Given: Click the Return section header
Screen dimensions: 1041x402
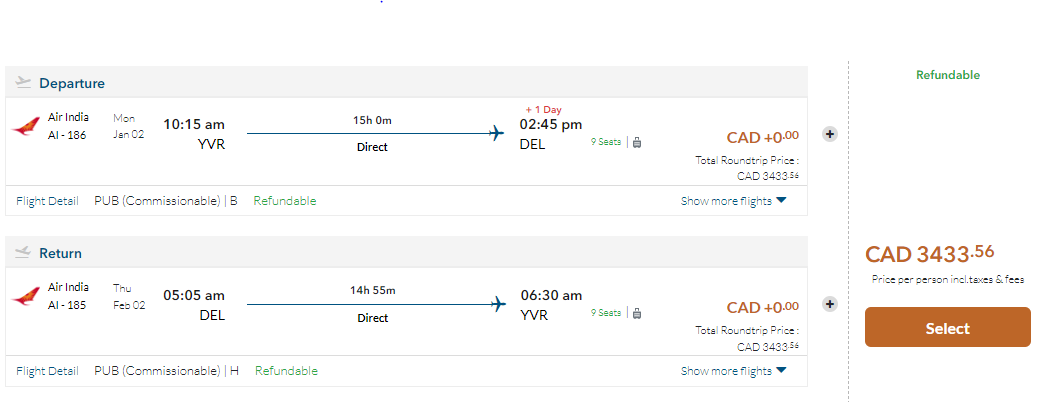Looking at the screenshot, I should click(x=60, y=253).
